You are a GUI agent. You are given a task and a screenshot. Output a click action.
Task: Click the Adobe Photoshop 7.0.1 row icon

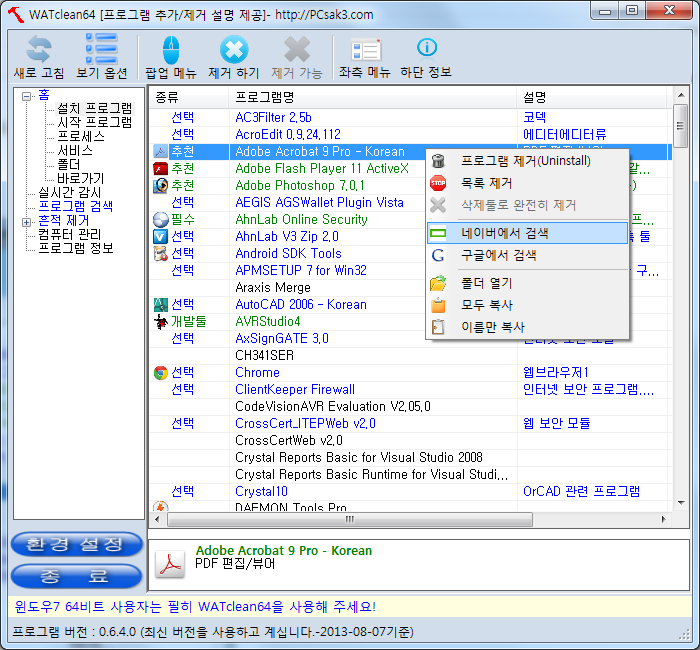(x=160, y=186)
